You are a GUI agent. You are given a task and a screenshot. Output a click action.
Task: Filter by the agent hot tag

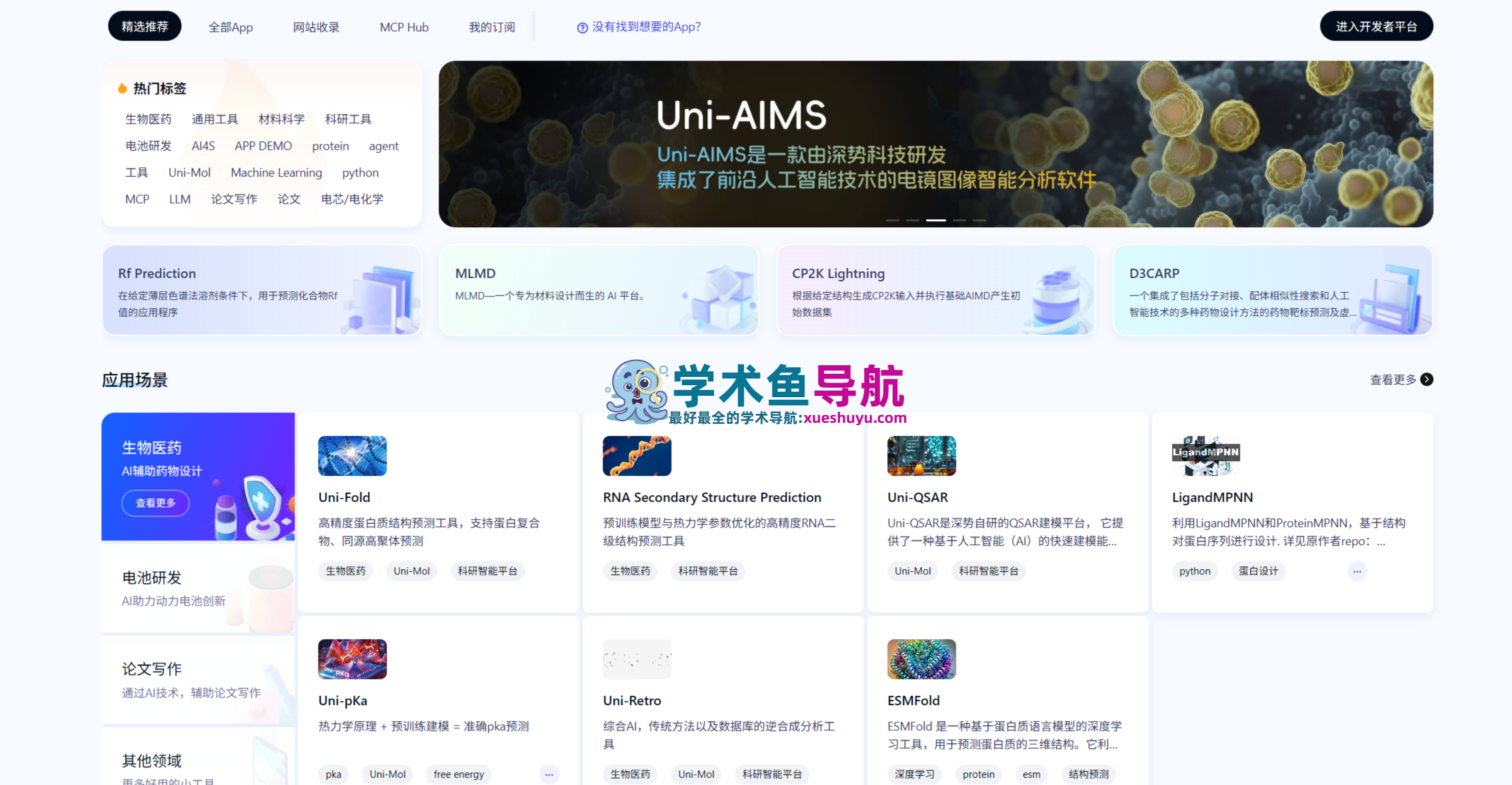[x=383, y=146]
